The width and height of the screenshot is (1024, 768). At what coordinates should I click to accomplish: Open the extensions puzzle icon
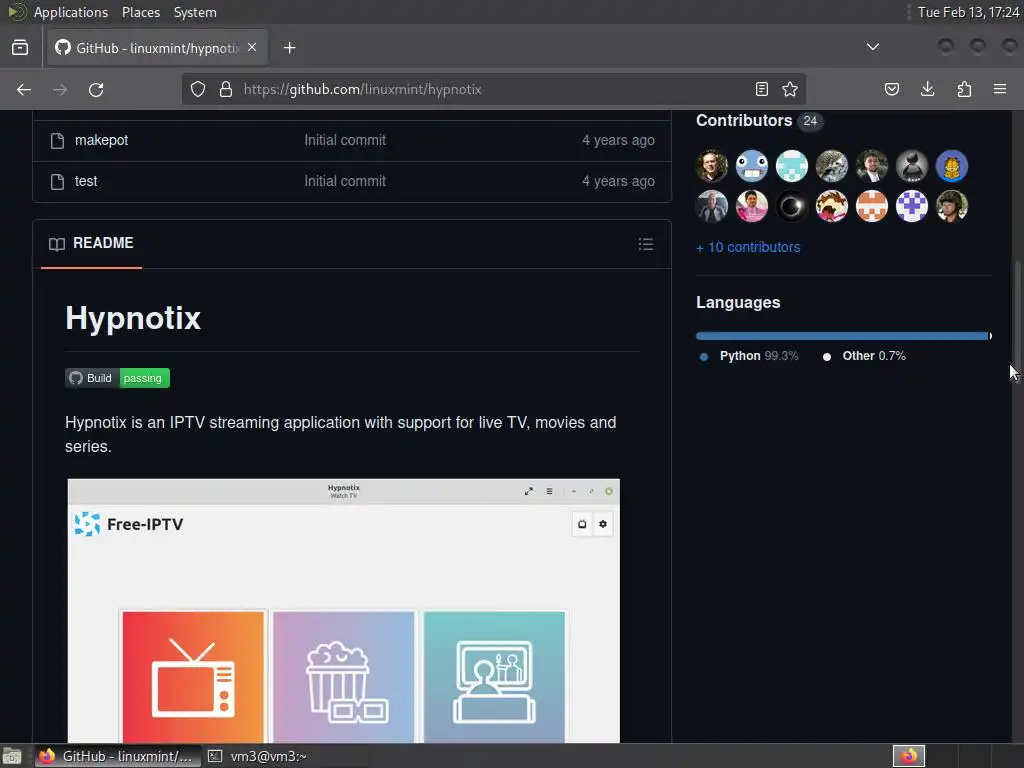964,89
